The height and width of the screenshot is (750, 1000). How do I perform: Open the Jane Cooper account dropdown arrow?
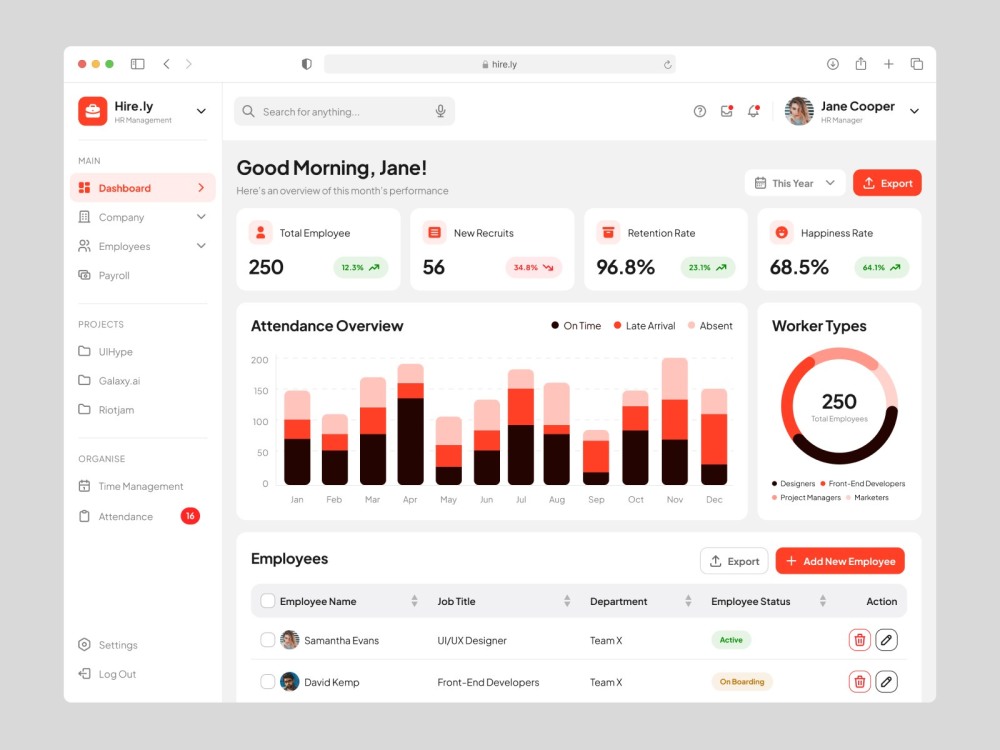tap(915, 111)
